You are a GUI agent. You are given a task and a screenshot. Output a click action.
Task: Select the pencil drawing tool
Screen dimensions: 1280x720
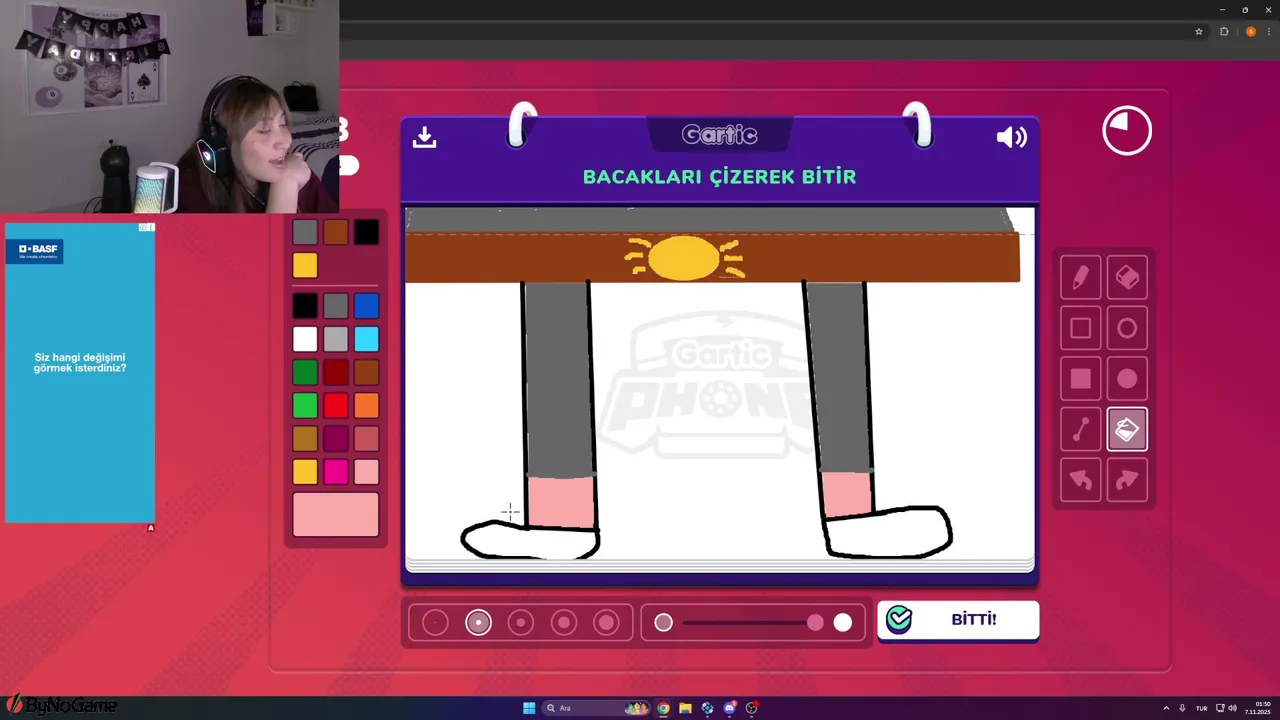click(x=1080, y=278)
